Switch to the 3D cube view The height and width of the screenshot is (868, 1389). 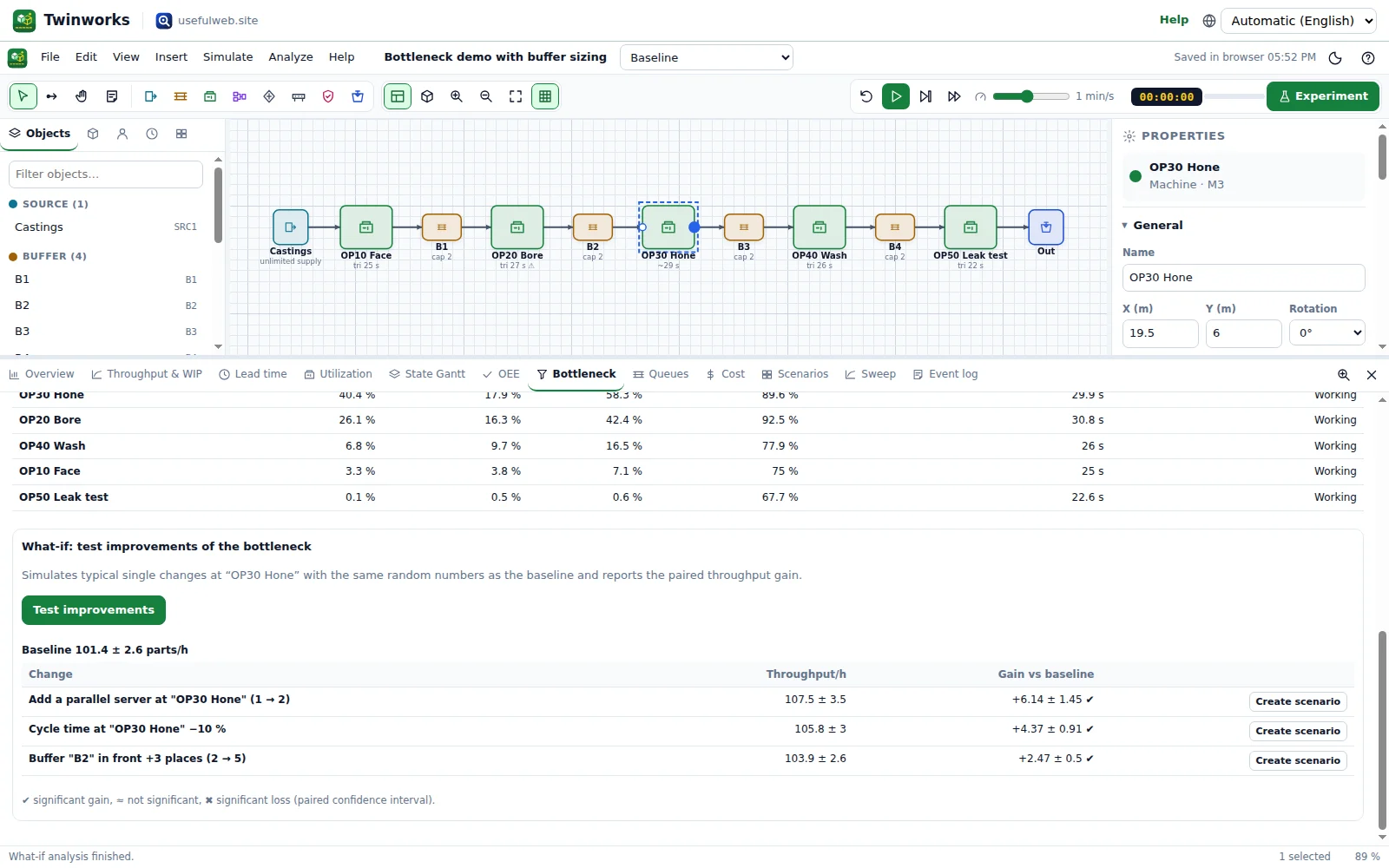(x=427, y=96)
